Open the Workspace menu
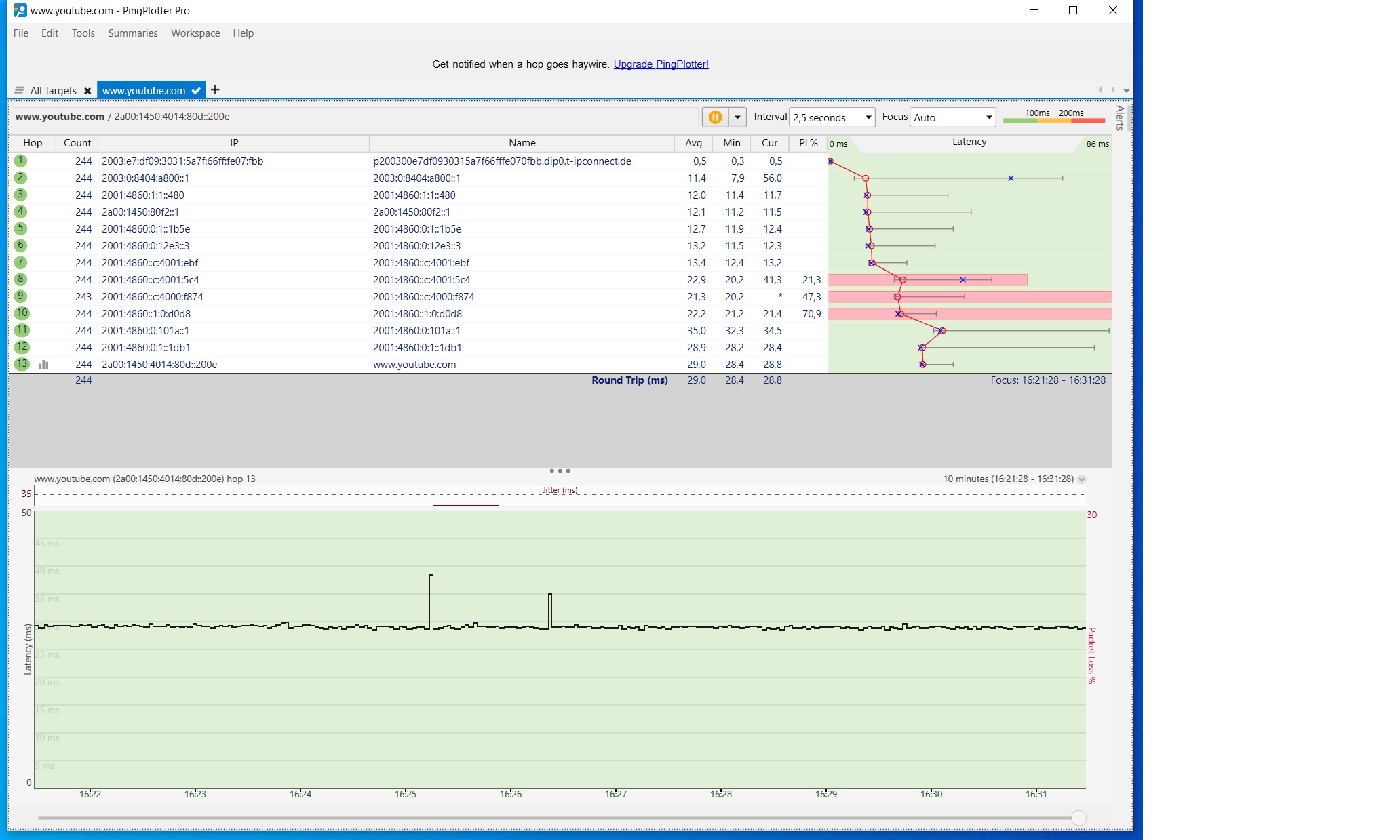 (x=195, y=33)
